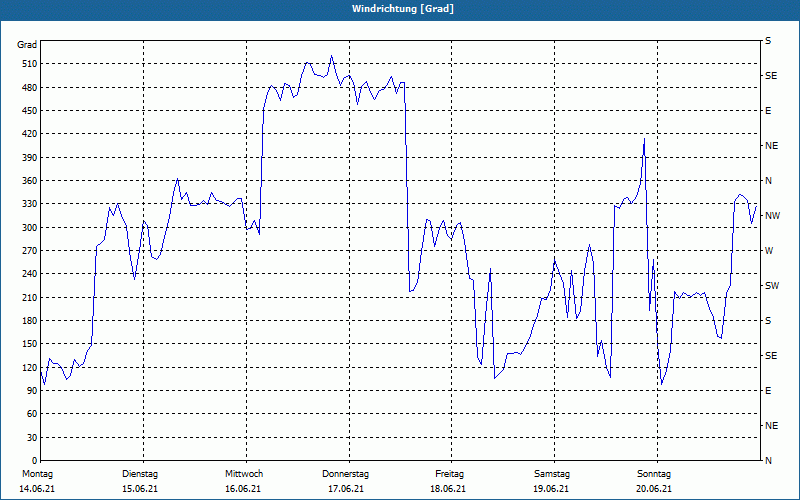800x500 pixels.
Task: Select the date 16.06.21
Action: [243, 489]
